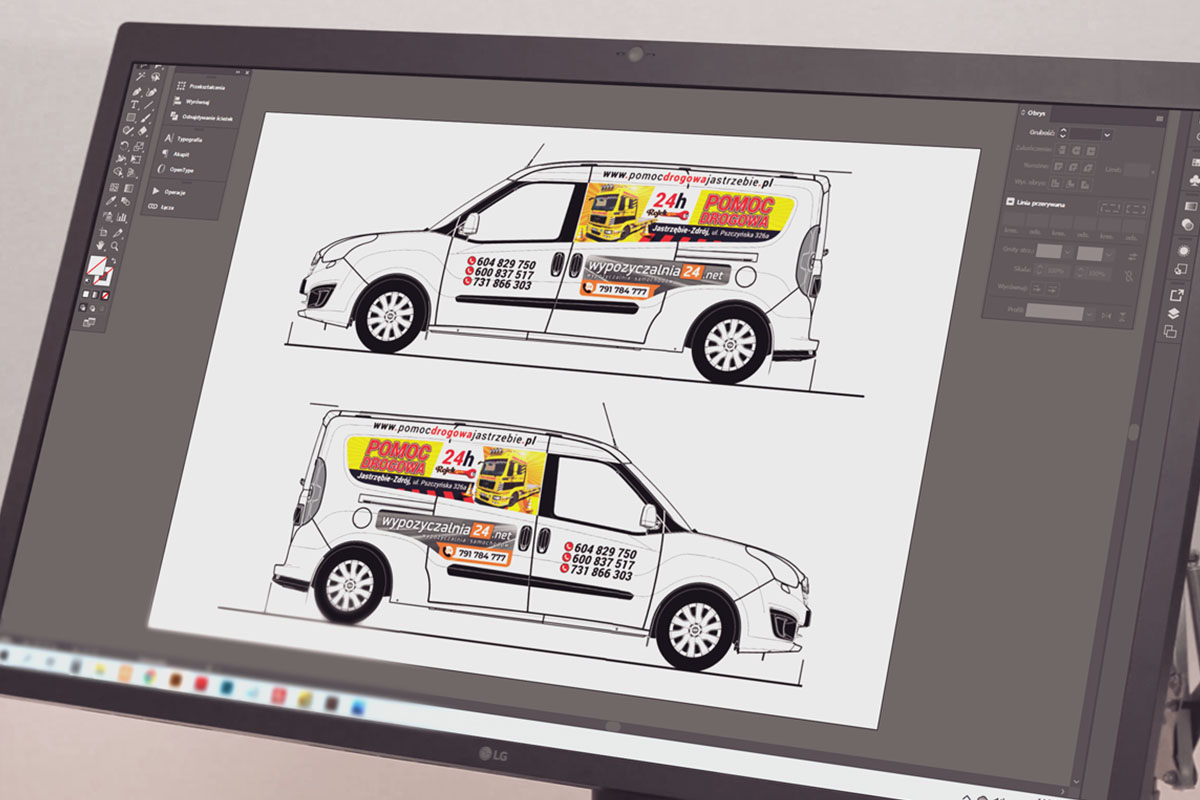
Task: Switch to the Obrys tab
Action: coord(1035,114)
